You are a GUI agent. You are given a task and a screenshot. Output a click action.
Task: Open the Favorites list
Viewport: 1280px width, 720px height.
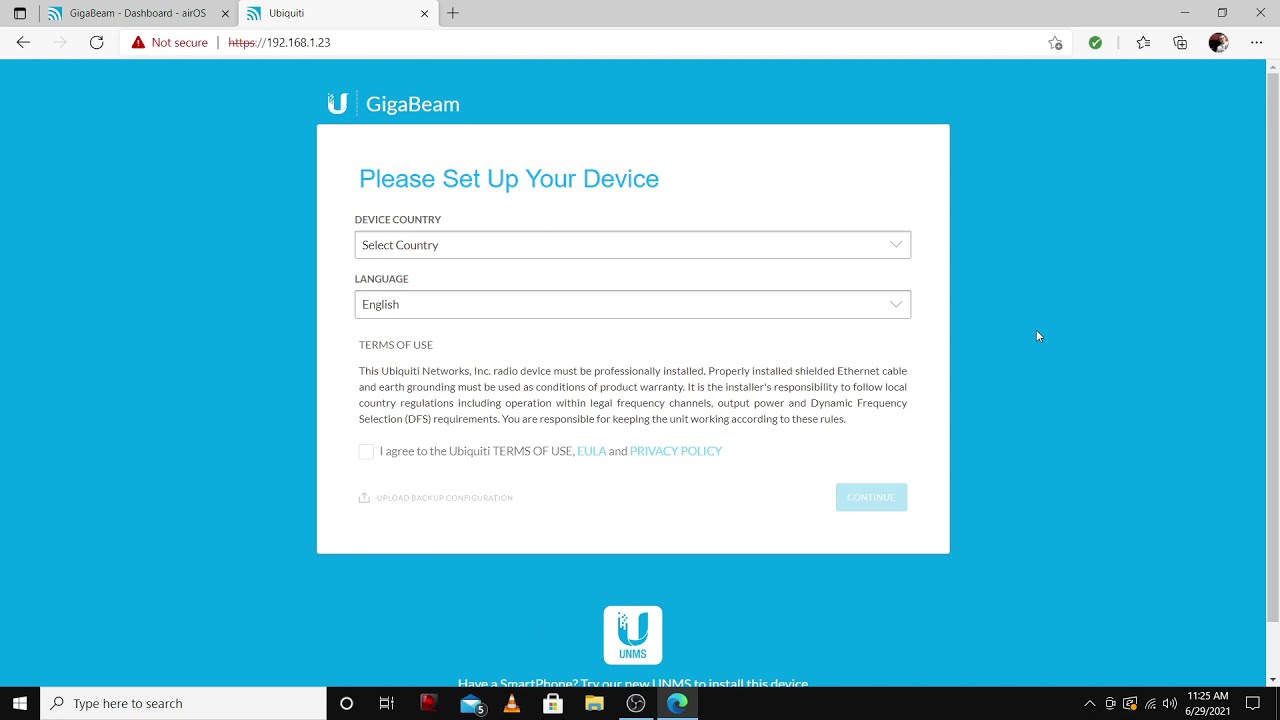click(x=1143, y=42)
